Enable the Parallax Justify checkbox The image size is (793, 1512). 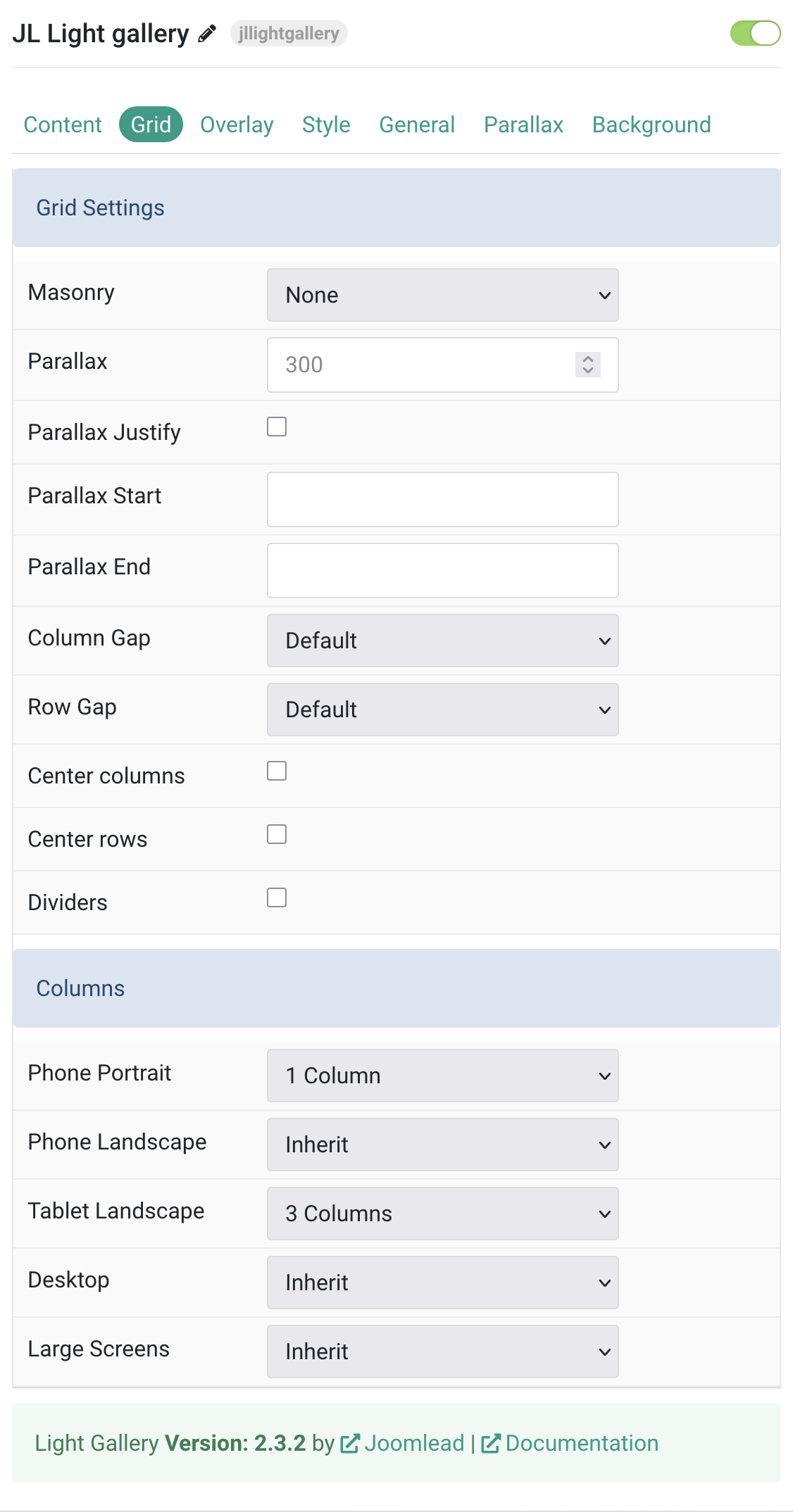tap(277, 427)
